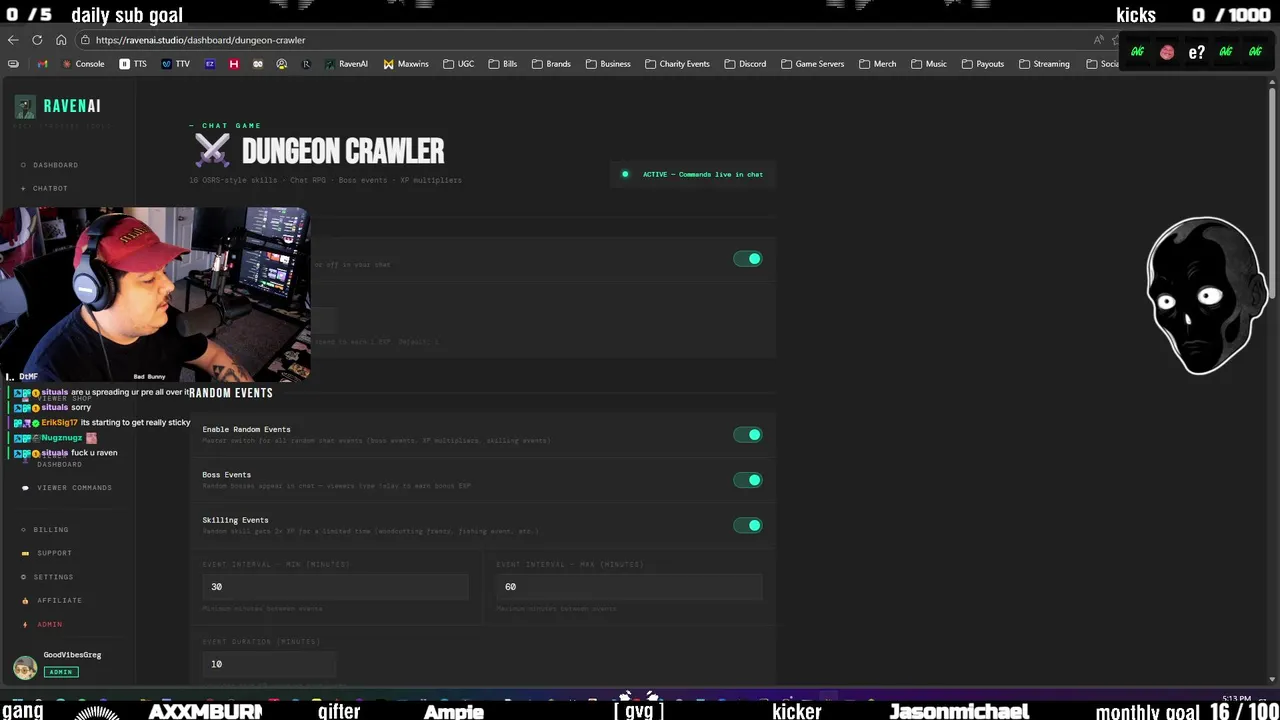1280x720 pixels.
Task: Click the ACTIVE commands live status badge
Action: click(693, 174)
